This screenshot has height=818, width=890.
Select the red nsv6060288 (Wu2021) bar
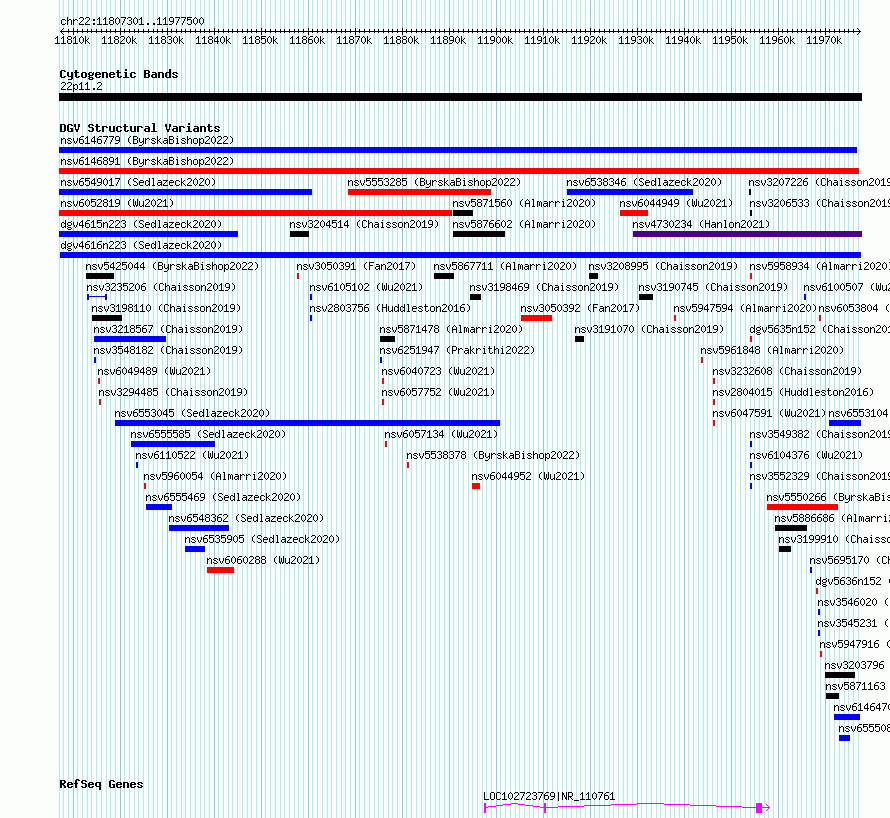(220, 570)
